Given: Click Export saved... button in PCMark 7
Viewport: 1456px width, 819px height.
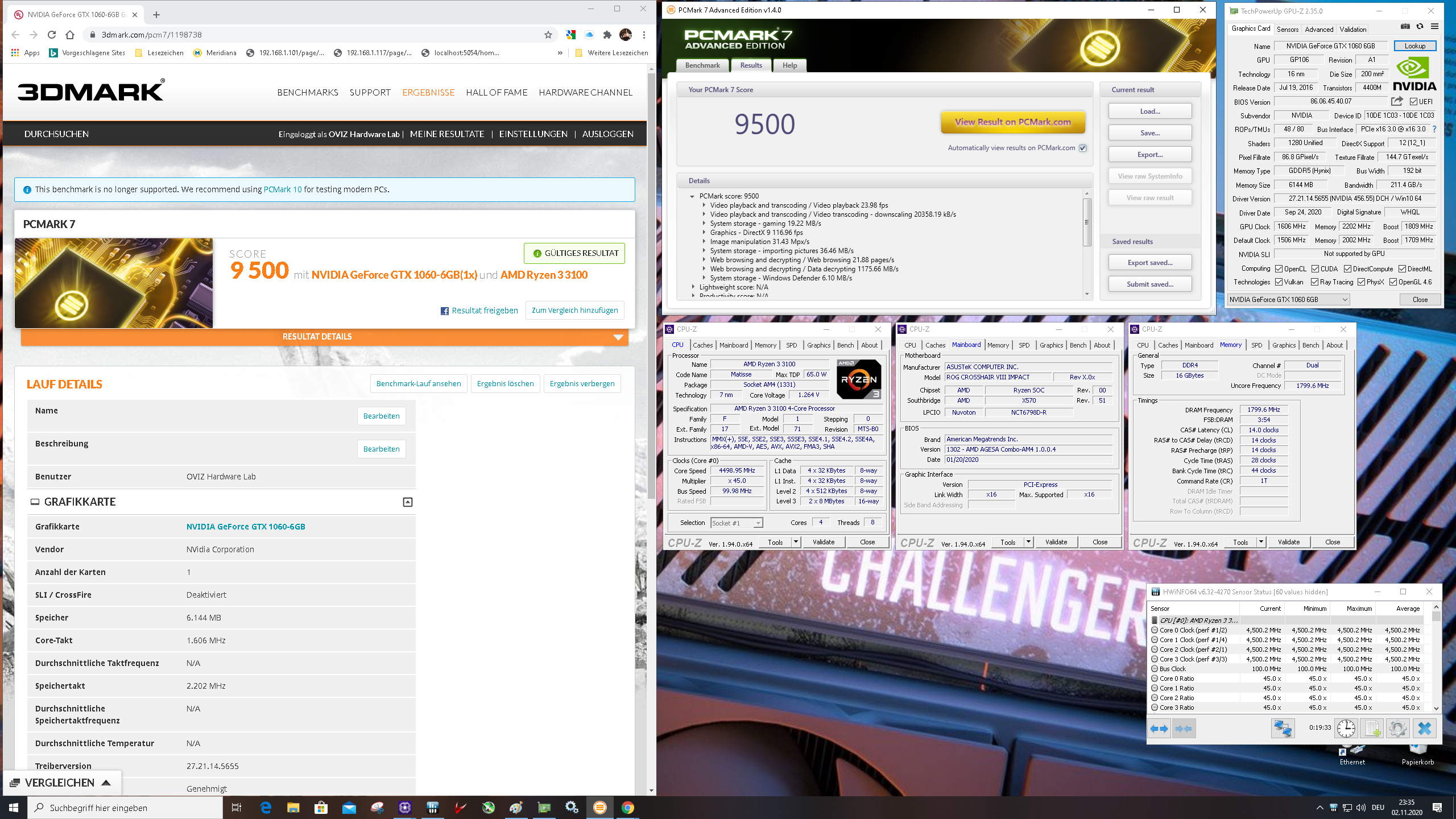Looking at the screenshot, I should click(x=1150, y=263).
